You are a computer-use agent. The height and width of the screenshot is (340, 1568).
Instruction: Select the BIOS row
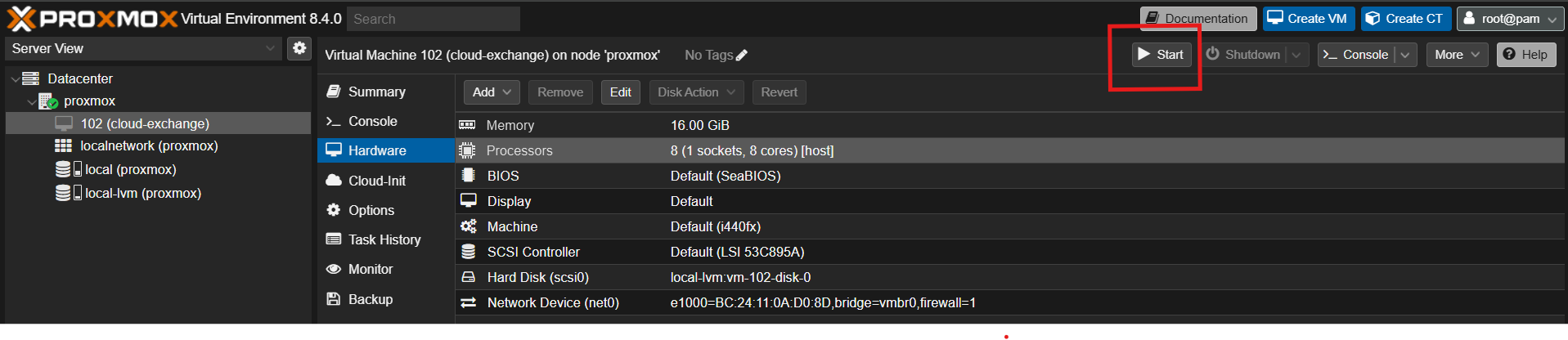(1009, 176)
